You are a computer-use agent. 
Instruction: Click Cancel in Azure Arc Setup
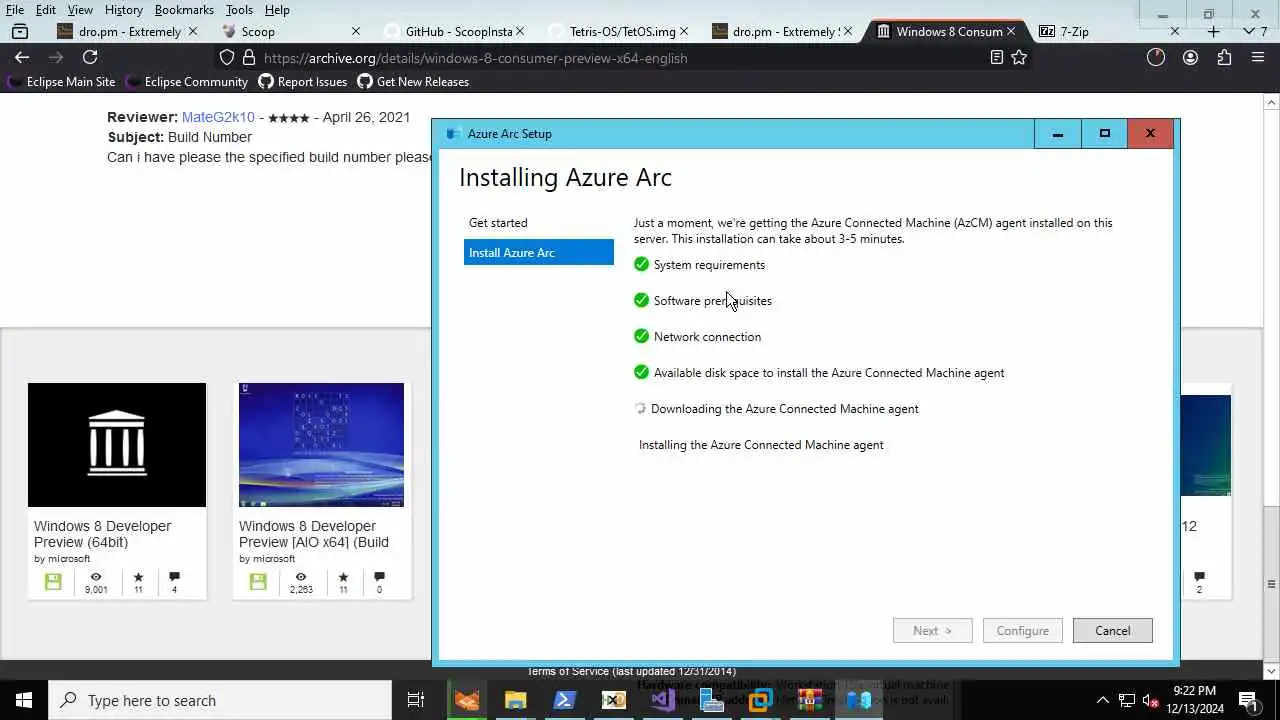(1112, 631)
